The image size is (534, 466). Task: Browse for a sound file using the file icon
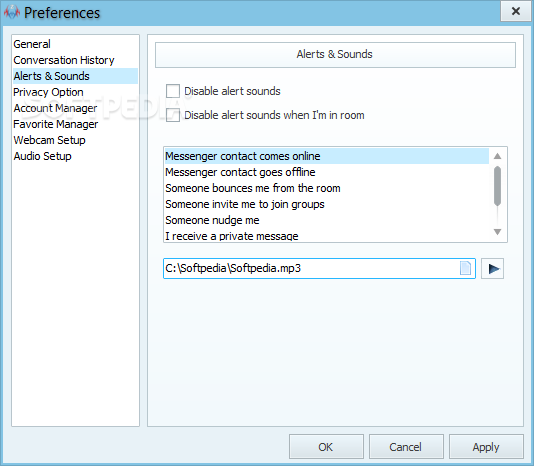[x=465, y=268]
